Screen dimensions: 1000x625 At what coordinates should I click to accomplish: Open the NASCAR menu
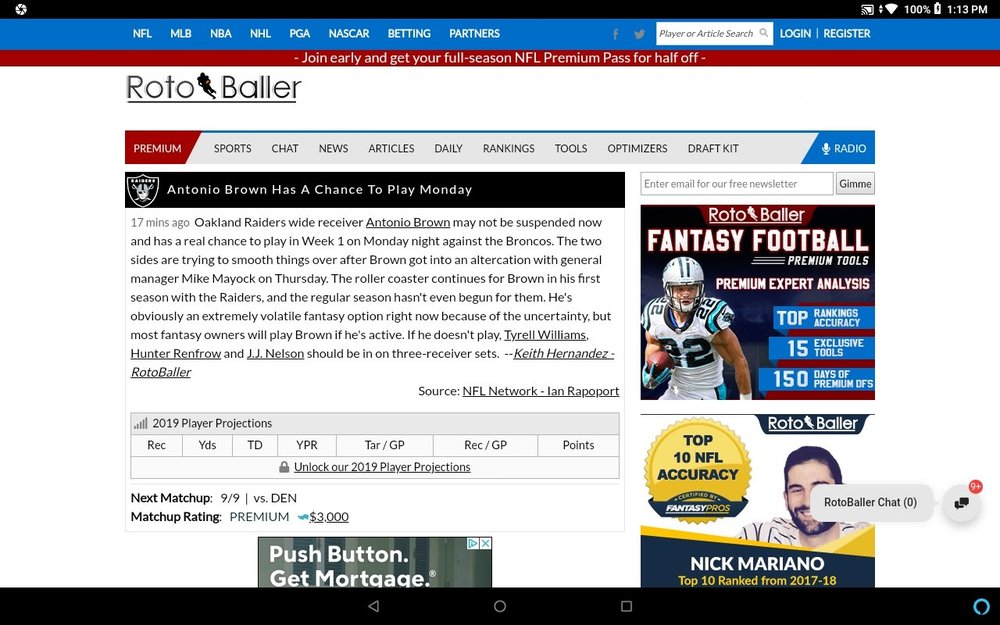pyautogui.click(x=349, y=34)
